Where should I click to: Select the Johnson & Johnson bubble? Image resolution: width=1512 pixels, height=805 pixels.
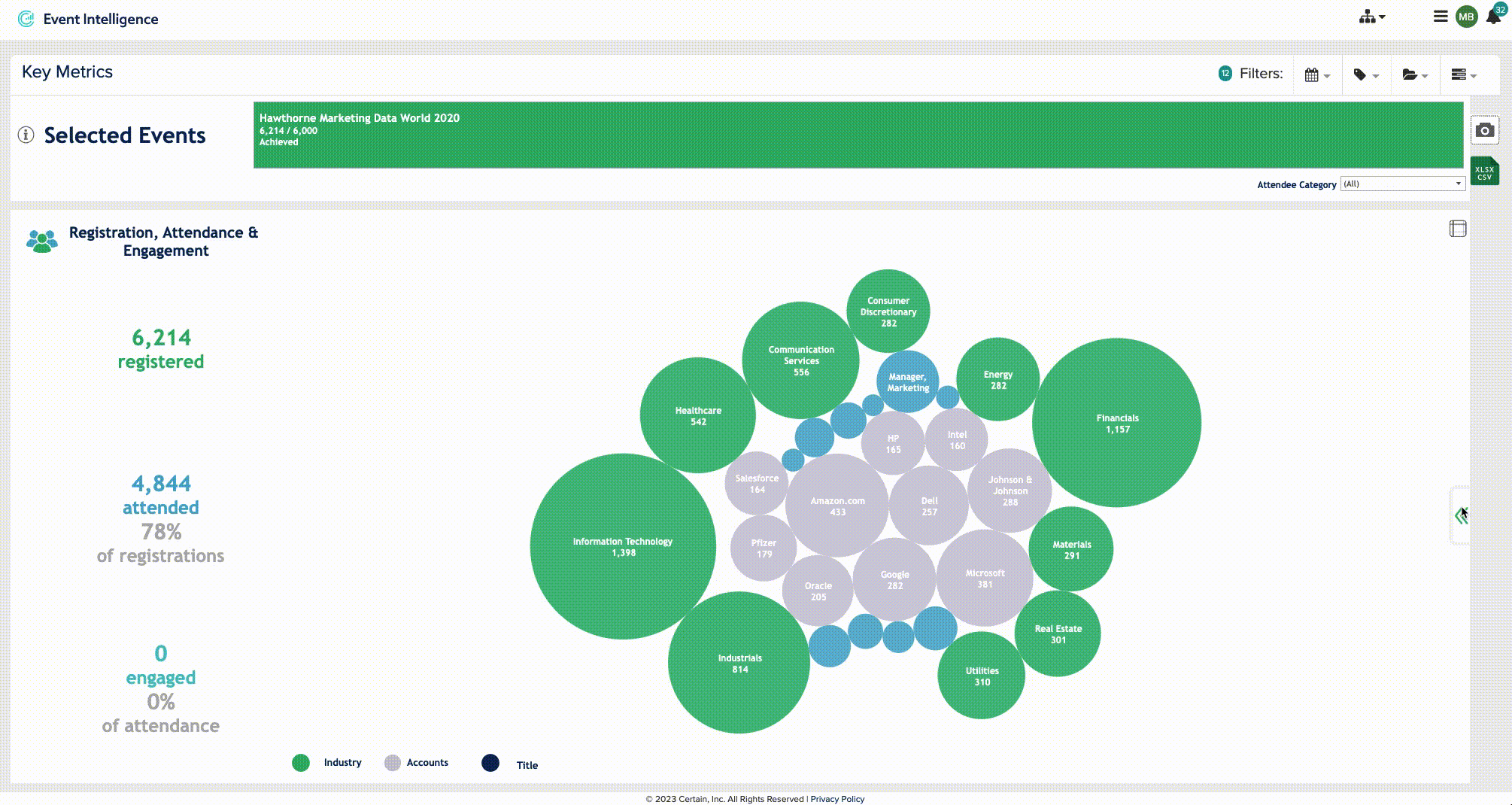point(1010,491)
